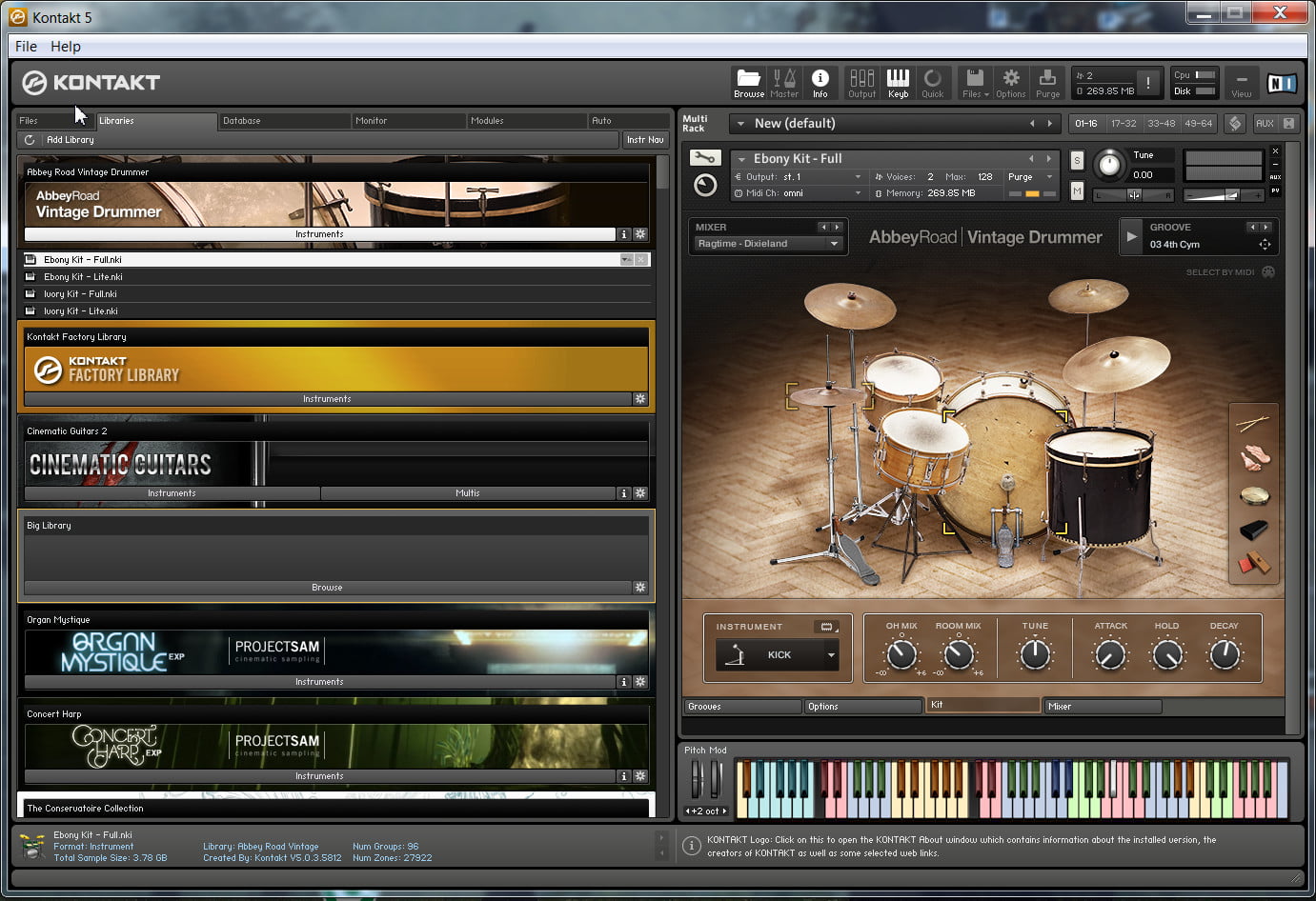Adjust the instrument volume slider
This screenshot has height=901, width=1316.
pyautogui.click(x=1224, y=195)
